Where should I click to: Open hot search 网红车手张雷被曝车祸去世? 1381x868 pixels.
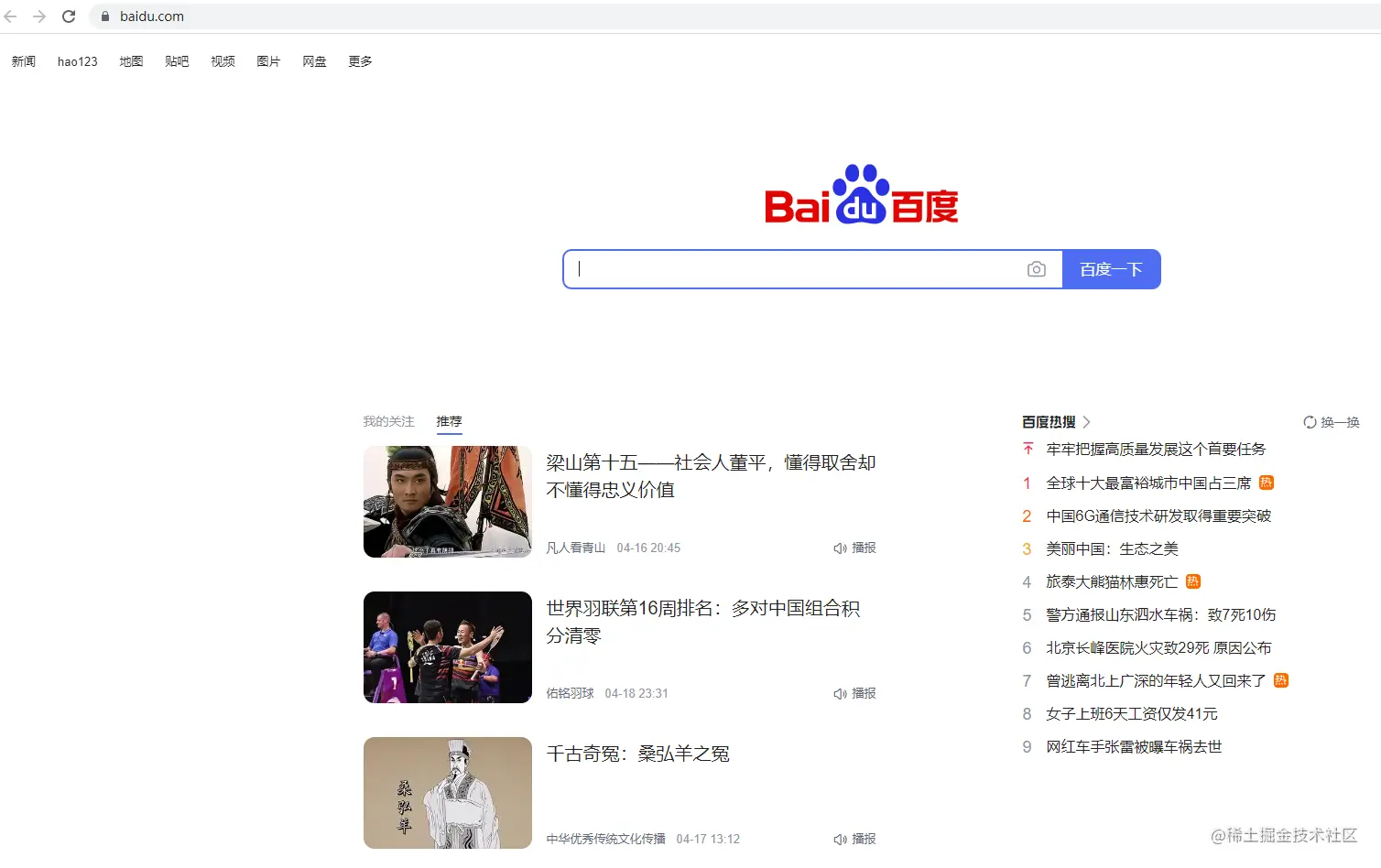[x=1134, y=746]
